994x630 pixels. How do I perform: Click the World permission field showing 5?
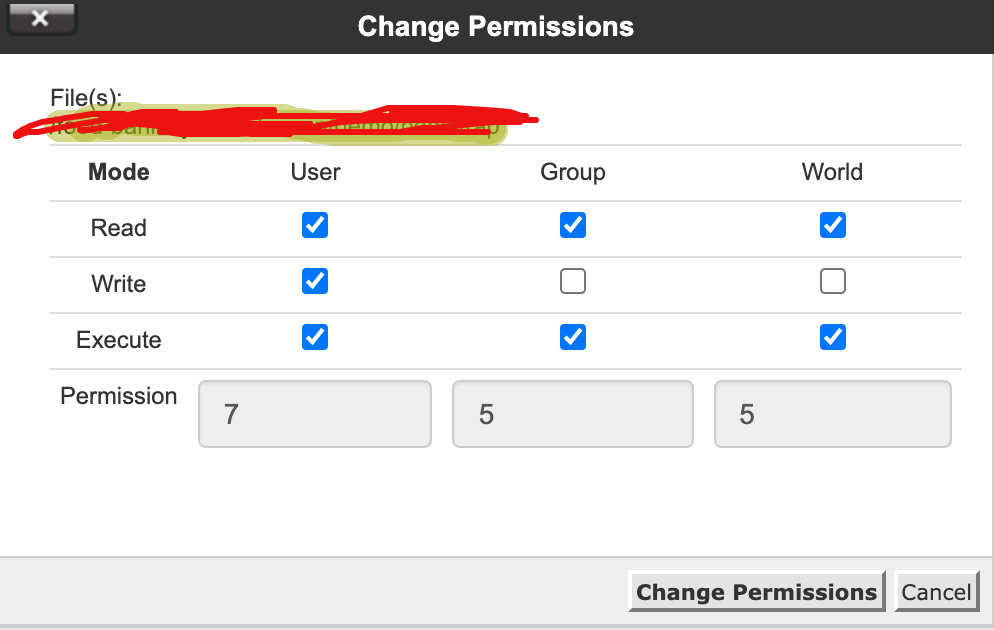pos(833,414)
